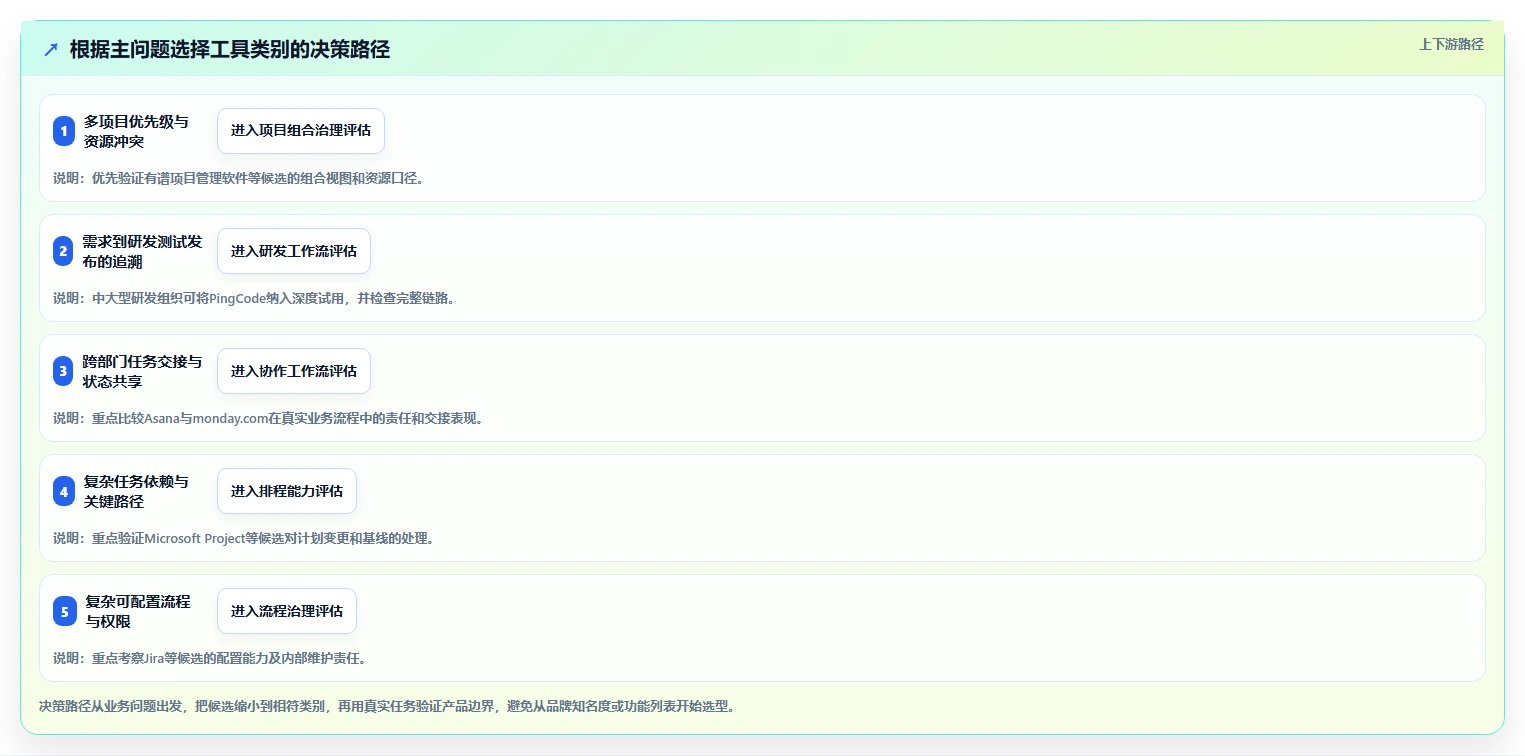This screenshot has height=756, width=1525.
Task: Select the text 多项目优先级与资源冲突
Action: tap(136, 131)
